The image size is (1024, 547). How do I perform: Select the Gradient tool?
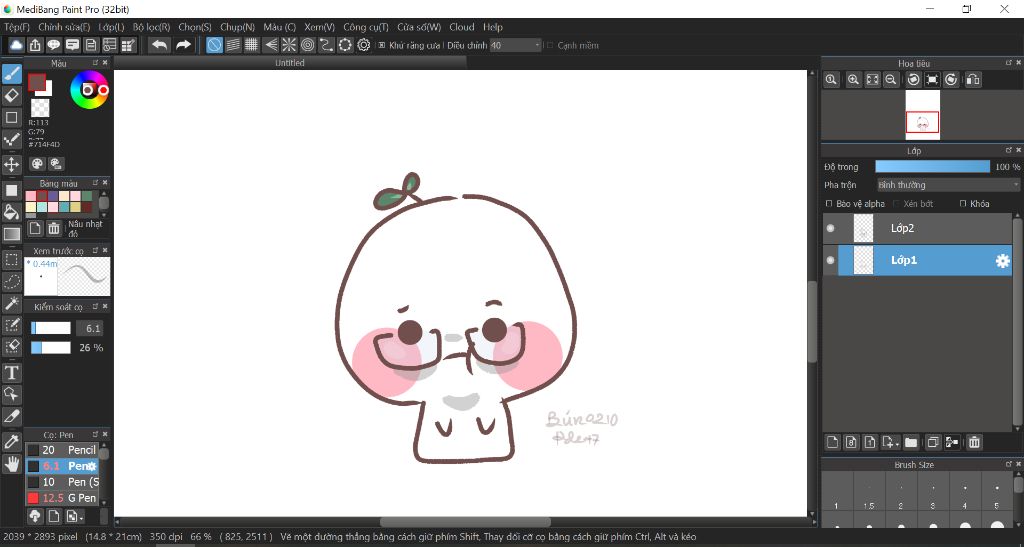tap(12, 234)
